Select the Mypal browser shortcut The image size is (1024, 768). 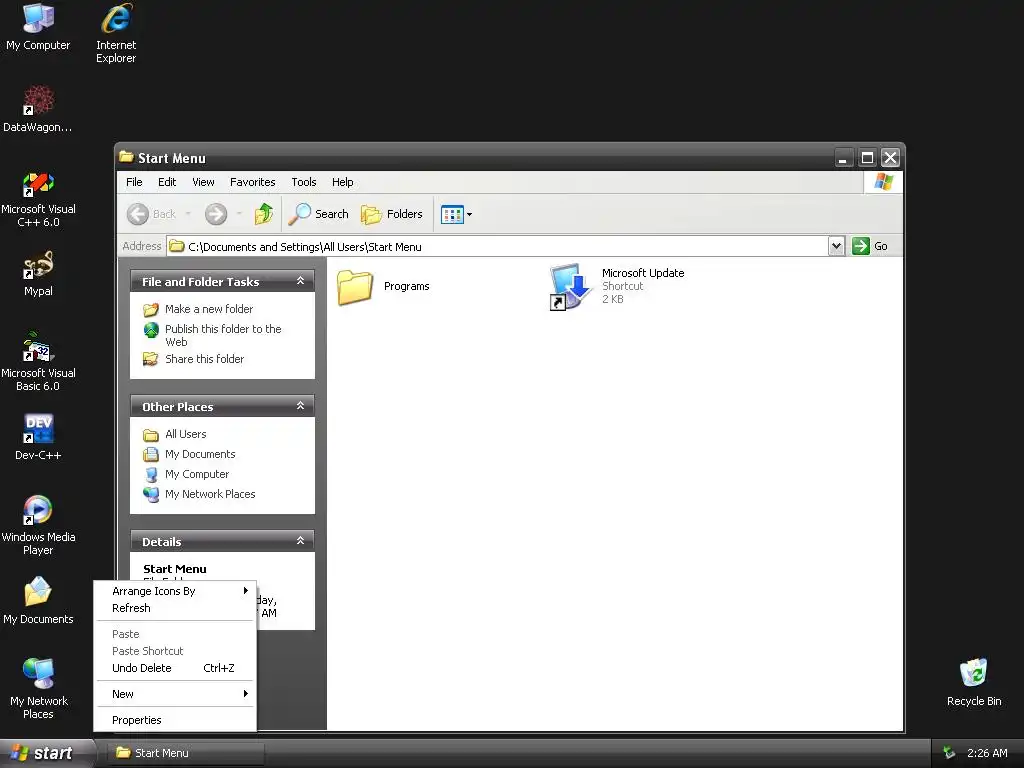(x=38, y=273)
